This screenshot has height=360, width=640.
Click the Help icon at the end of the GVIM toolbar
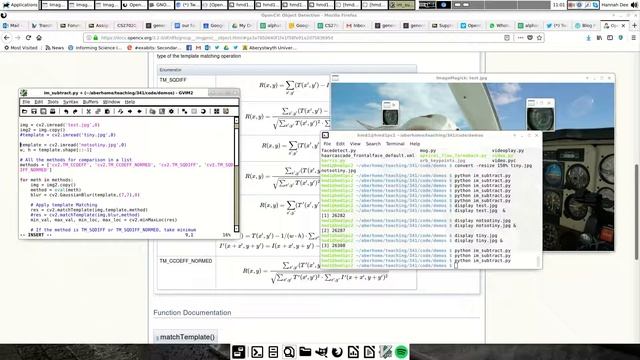[226, 111]
